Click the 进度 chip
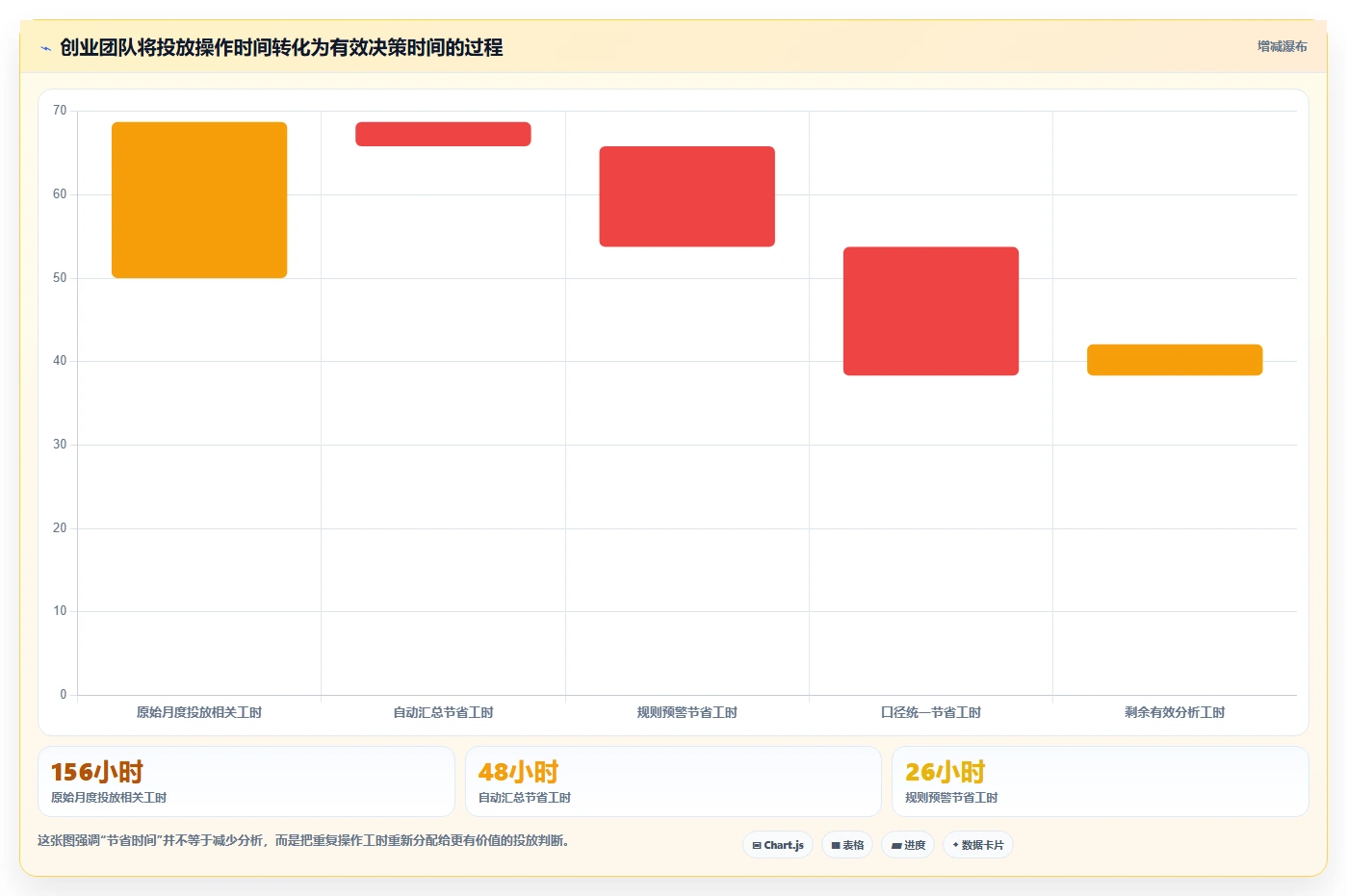Image resolution: width=1347 pixels, height=896 pixels. click(908, 845)
